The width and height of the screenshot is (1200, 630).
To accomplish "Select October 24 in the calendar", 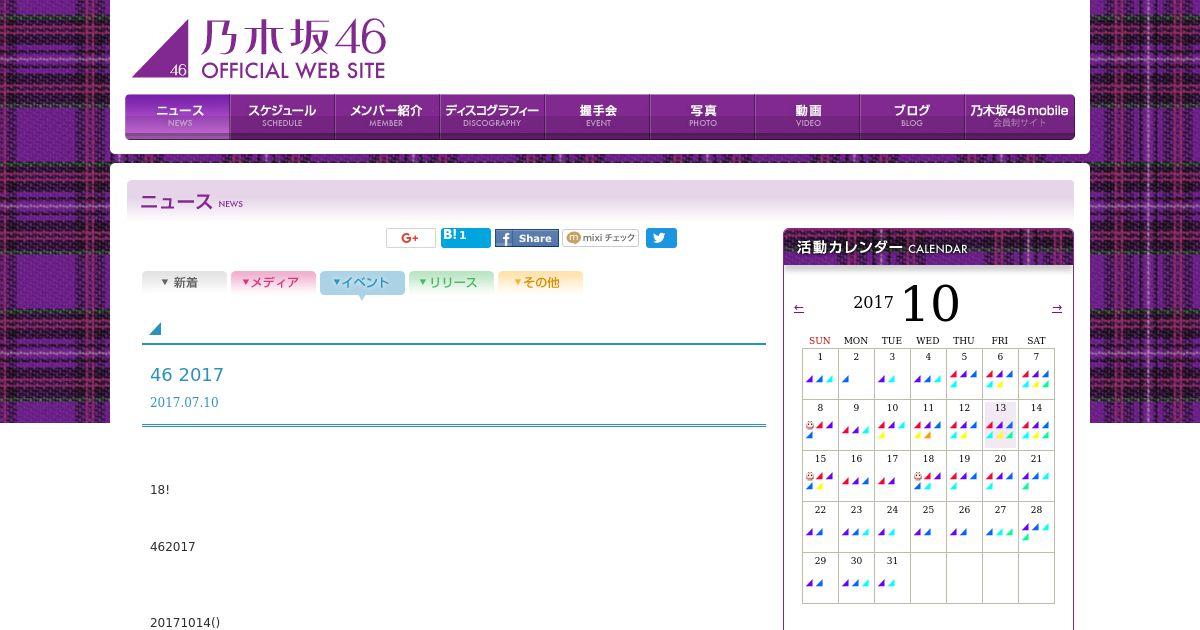I will (x=892, y=526).
